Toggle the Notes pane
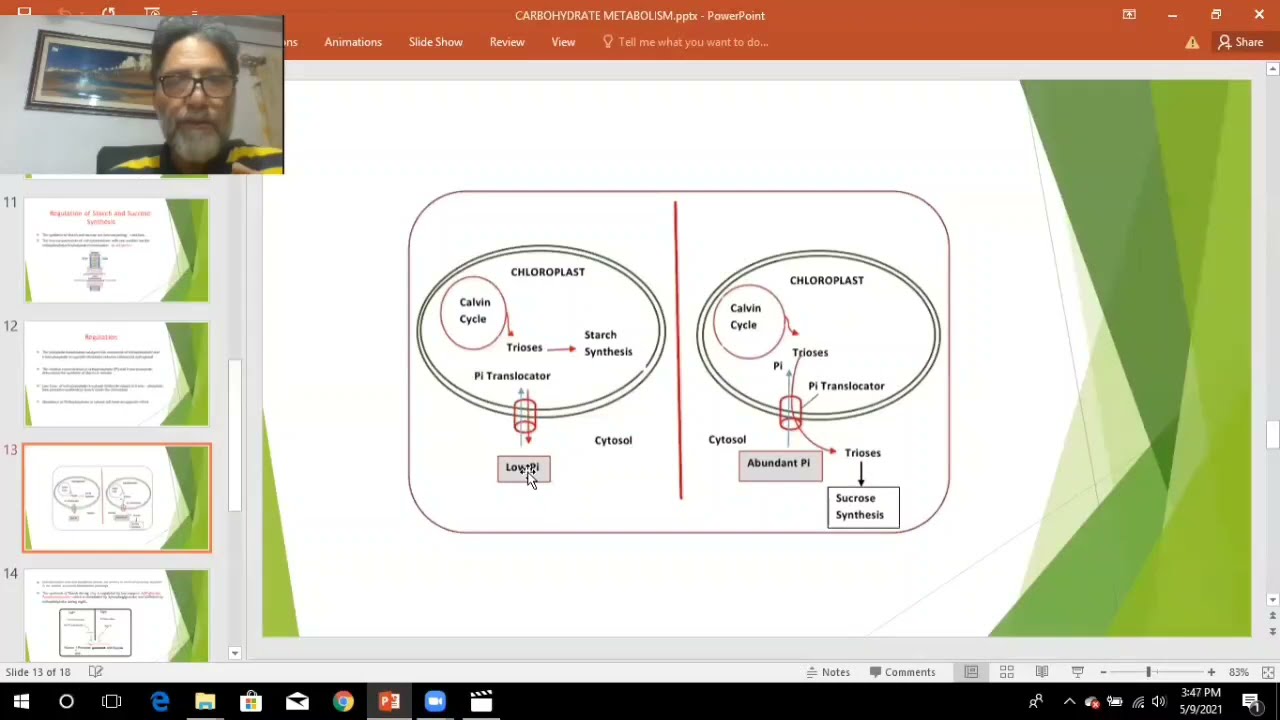Screen dimensions: 1280x720 click(827, 672)
